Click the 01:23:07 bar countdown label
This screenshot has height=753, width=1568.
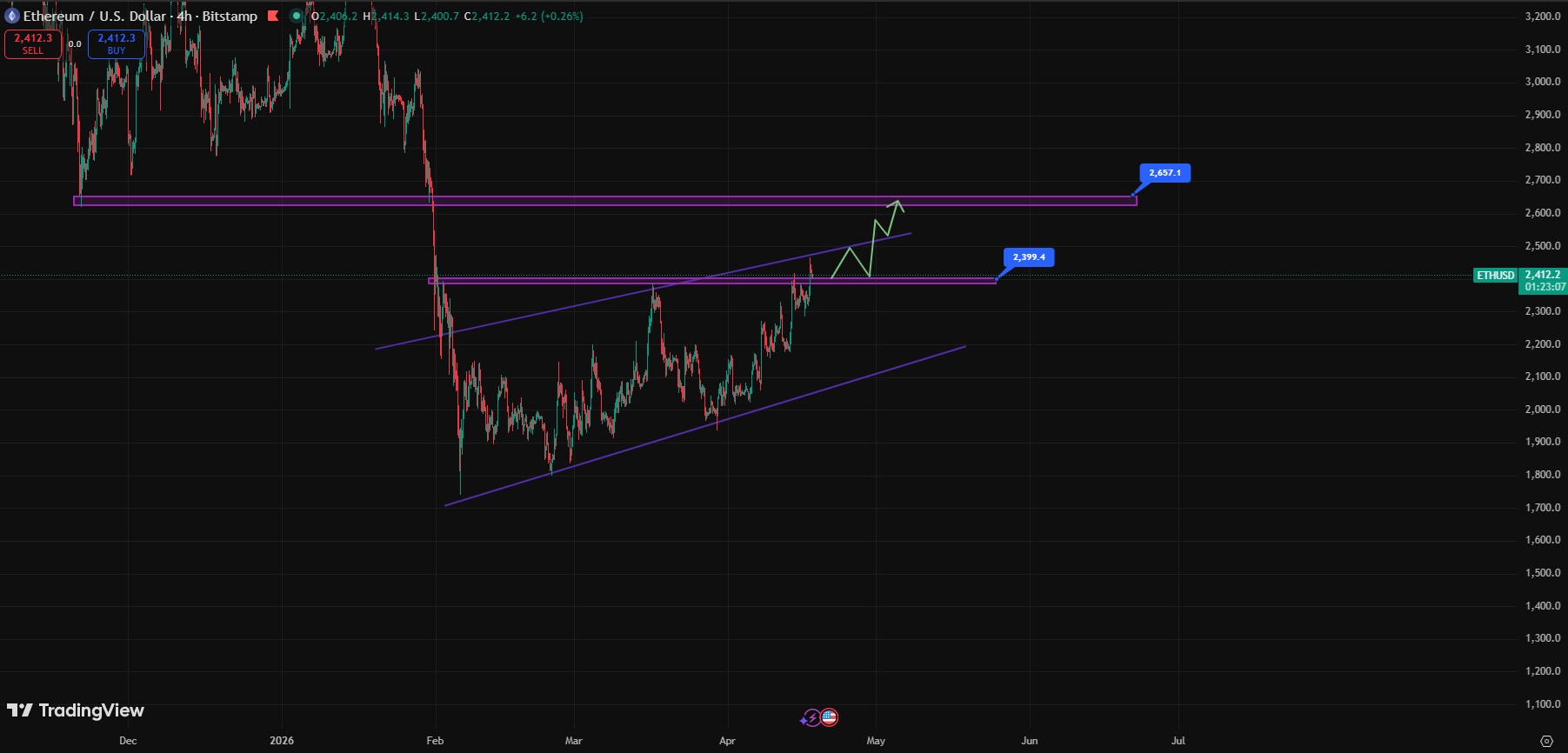[1545, 287]
